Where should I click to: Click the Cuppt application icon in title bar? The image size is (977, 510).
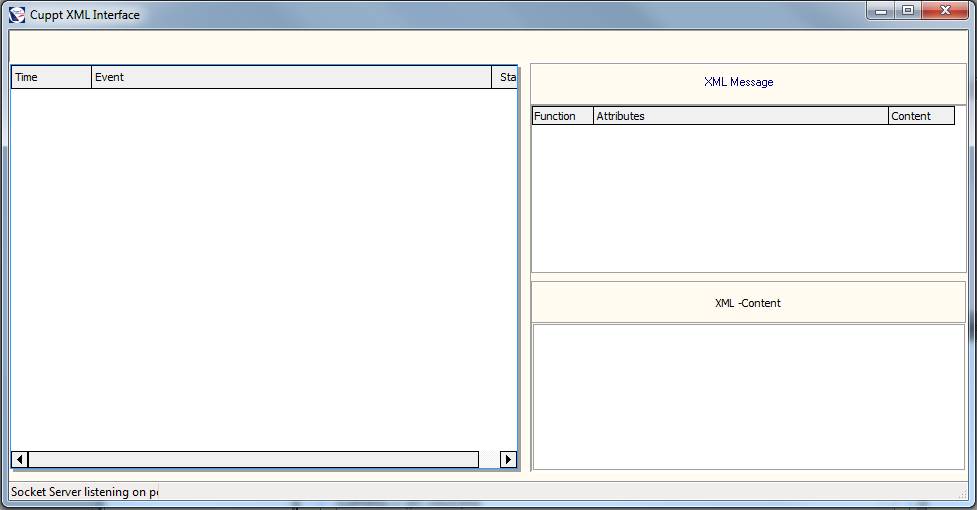(17, 15)
